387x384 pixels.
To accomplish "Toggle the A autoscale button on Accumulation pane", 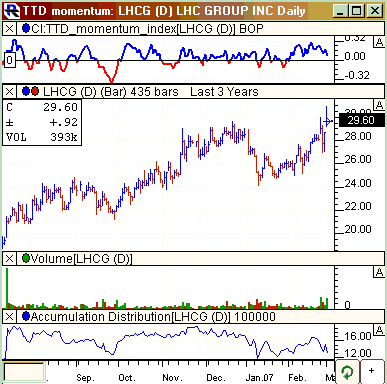I will pos(379,330).
